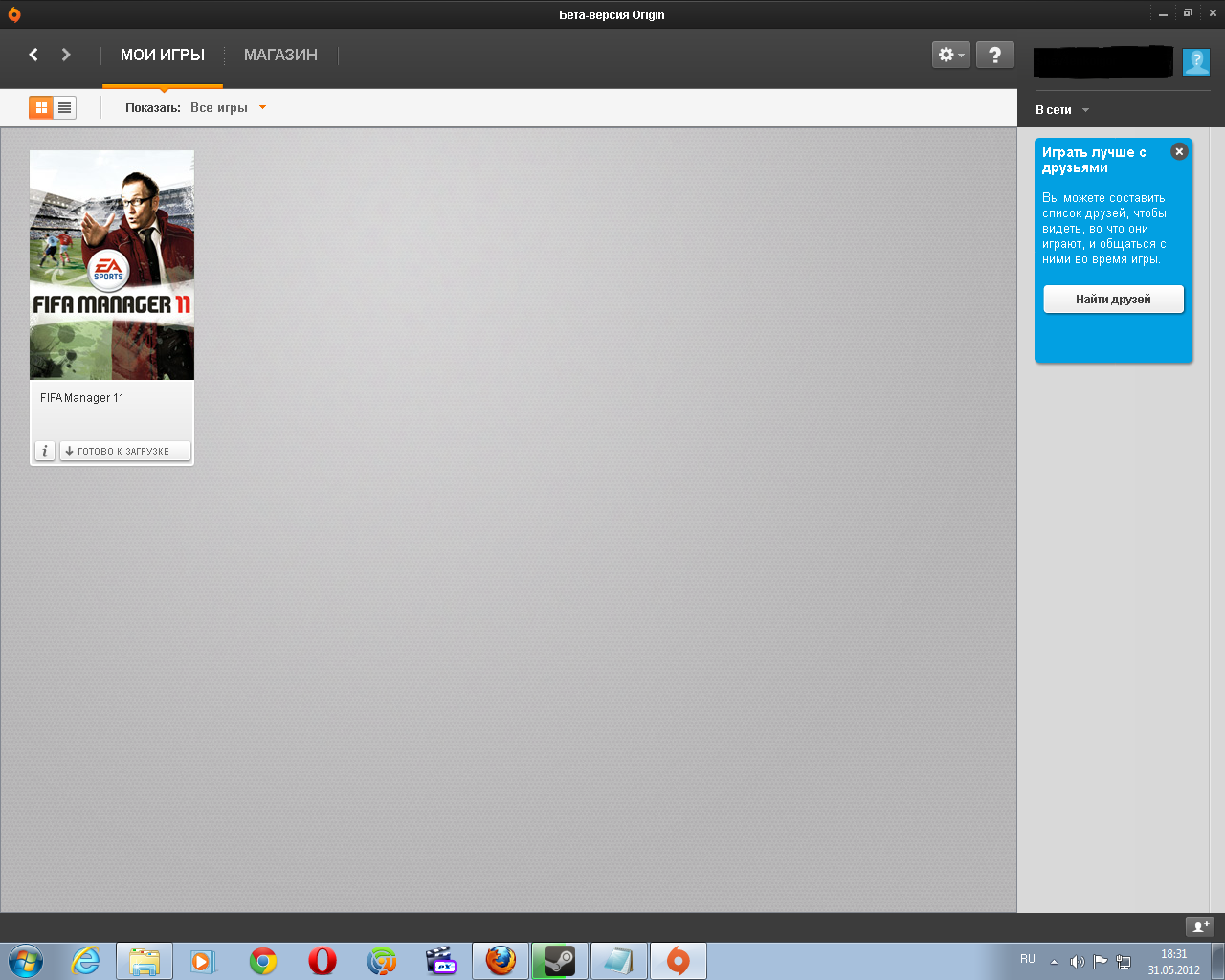
Task: Click the Найти друзей button
Action: coord(1114,300)
